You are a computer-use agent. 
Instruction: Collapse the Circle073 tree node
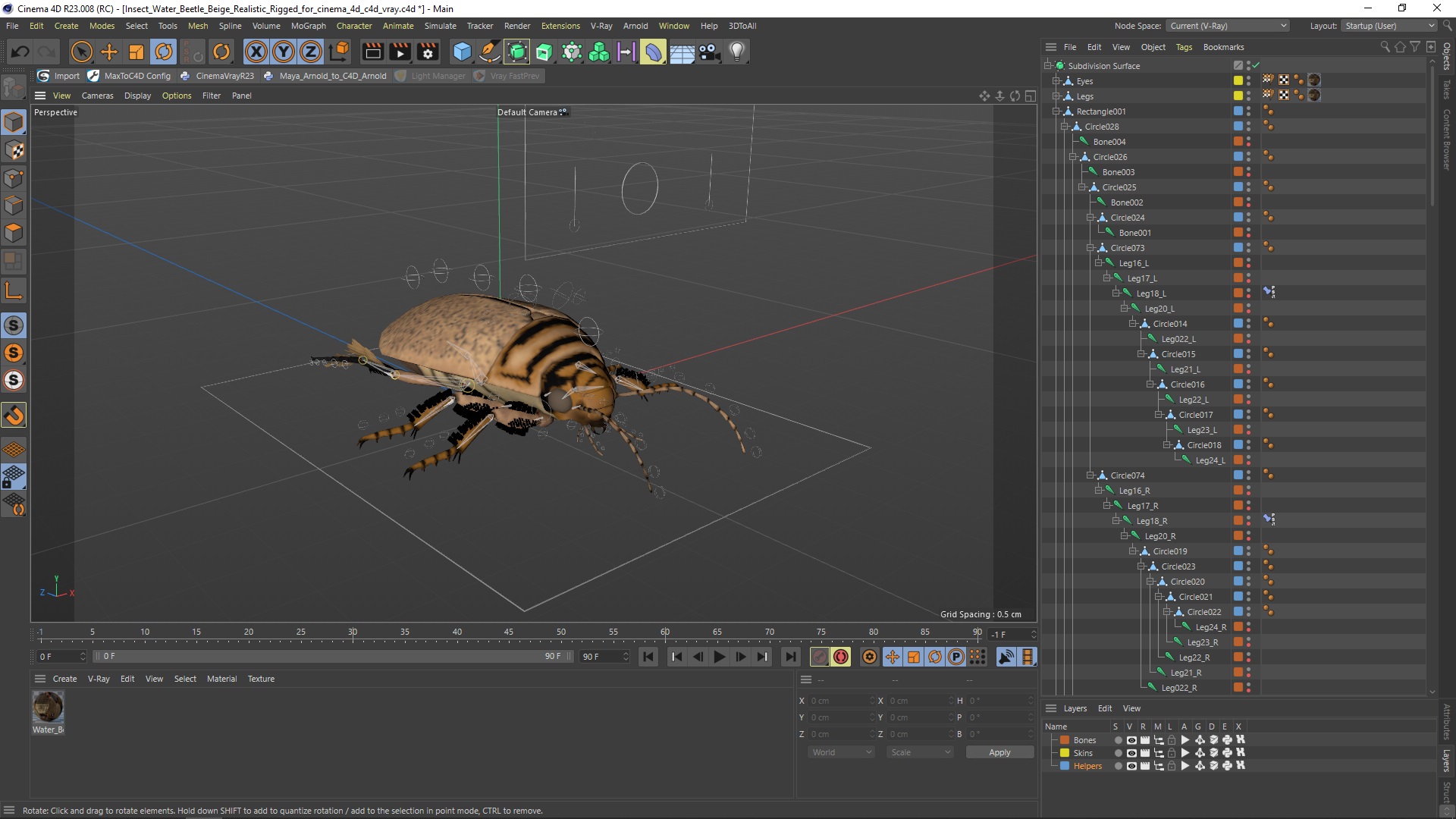coord(1090,248)
